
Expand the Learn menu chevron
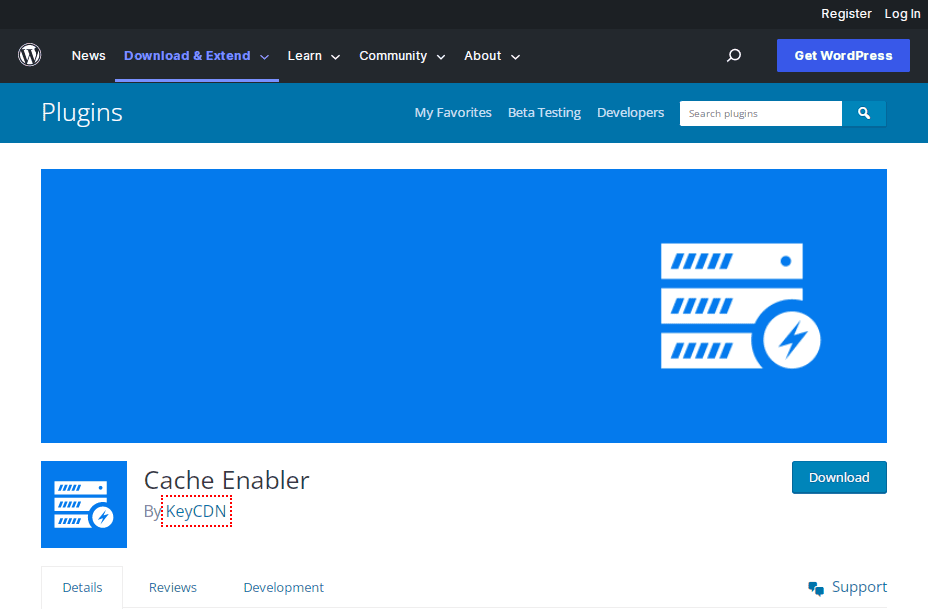[x=336, y=57]
